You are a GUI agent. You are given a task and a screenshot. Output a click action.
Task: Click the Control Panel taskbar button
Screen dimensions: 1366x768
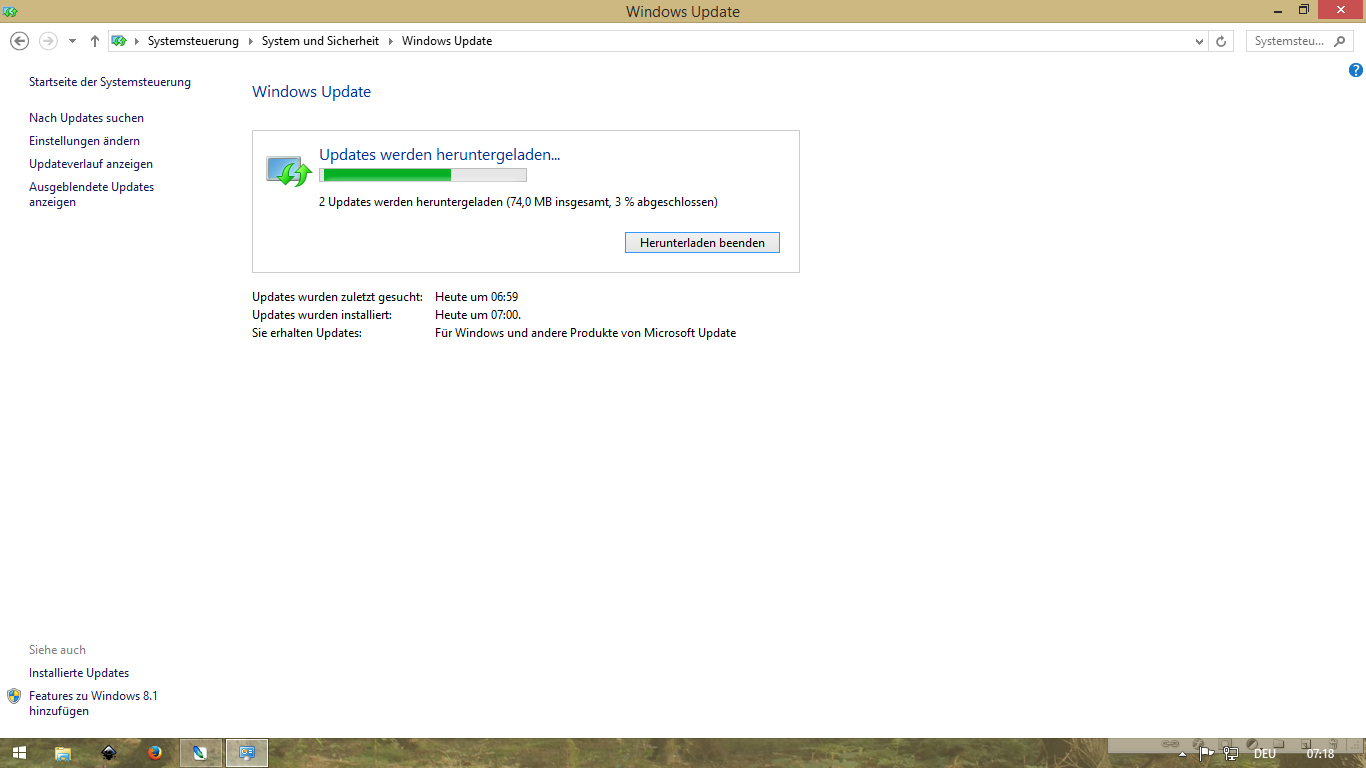tap(247, 753)
